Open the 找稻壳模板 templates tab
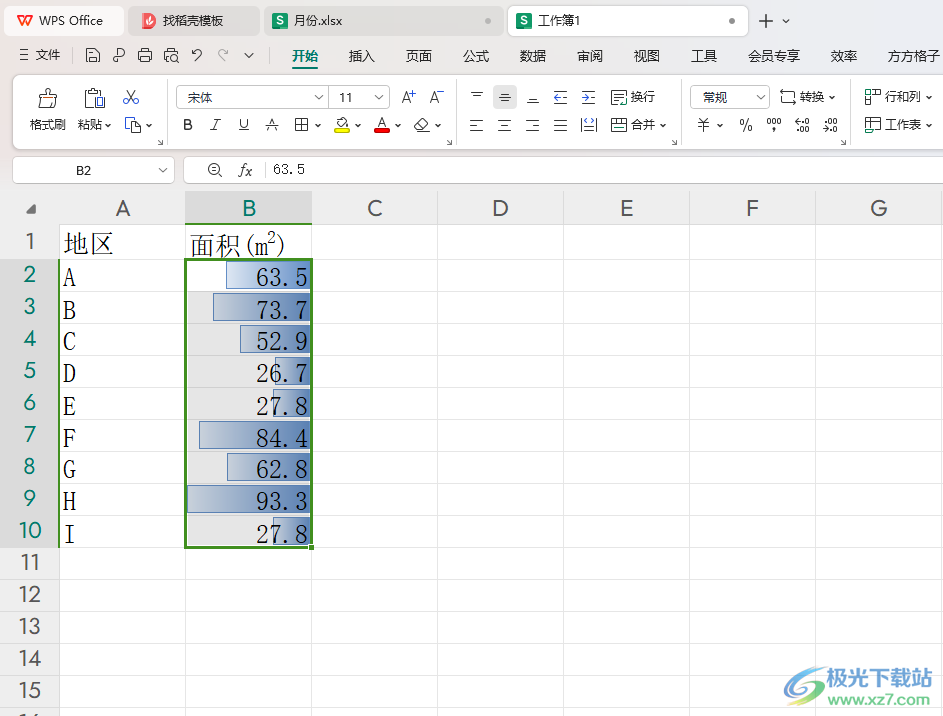Image resolution: width=943 pixels, height=716 pixels. click(193, 21)
